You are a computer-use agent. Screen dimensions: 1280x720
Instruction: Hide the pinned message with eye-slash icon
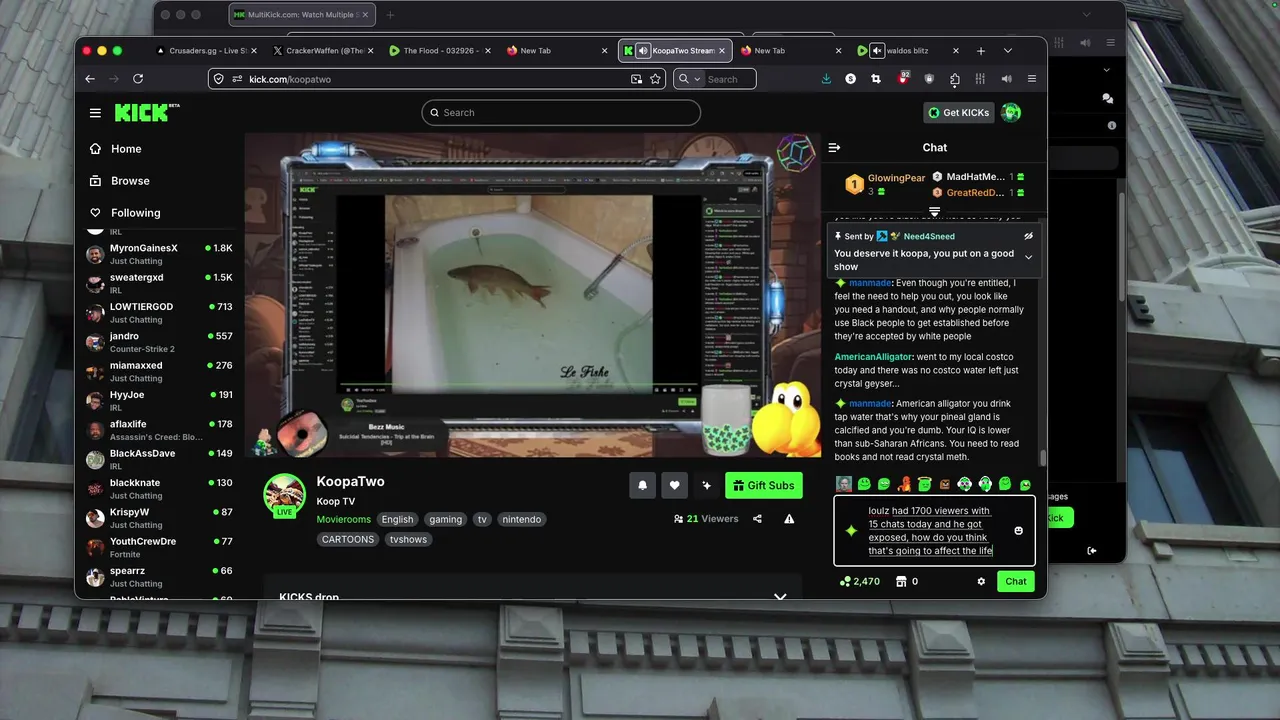coord(1028,236)
